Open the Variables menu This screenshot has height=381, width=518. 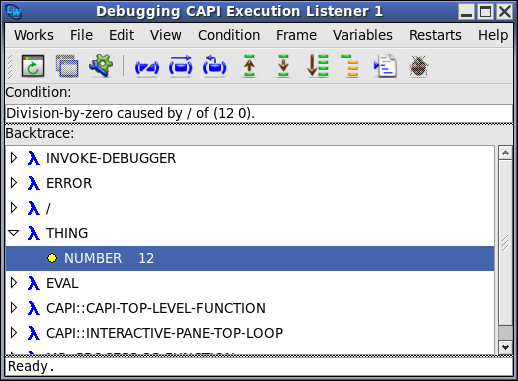pyautogui.click(x=363, y=35)
